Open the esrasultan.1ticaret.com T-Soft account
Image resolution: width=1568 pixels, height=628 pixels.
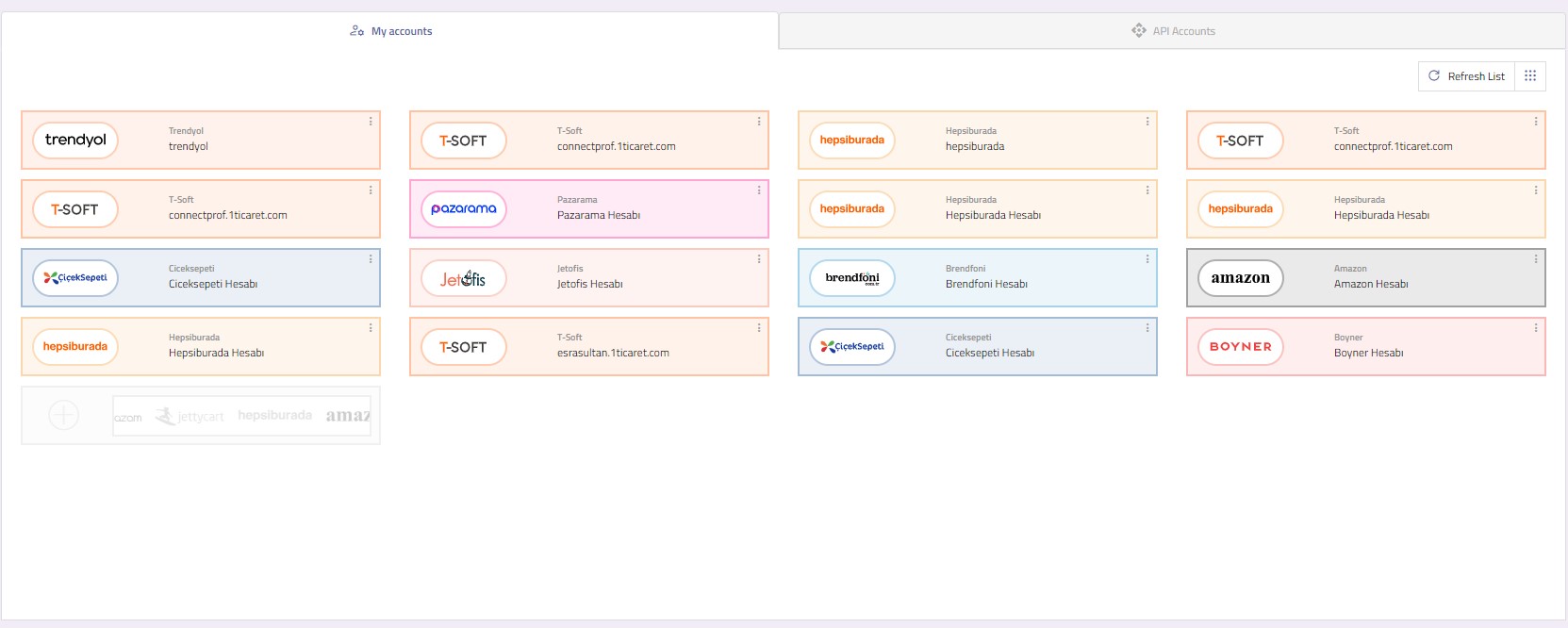point(613,354)
